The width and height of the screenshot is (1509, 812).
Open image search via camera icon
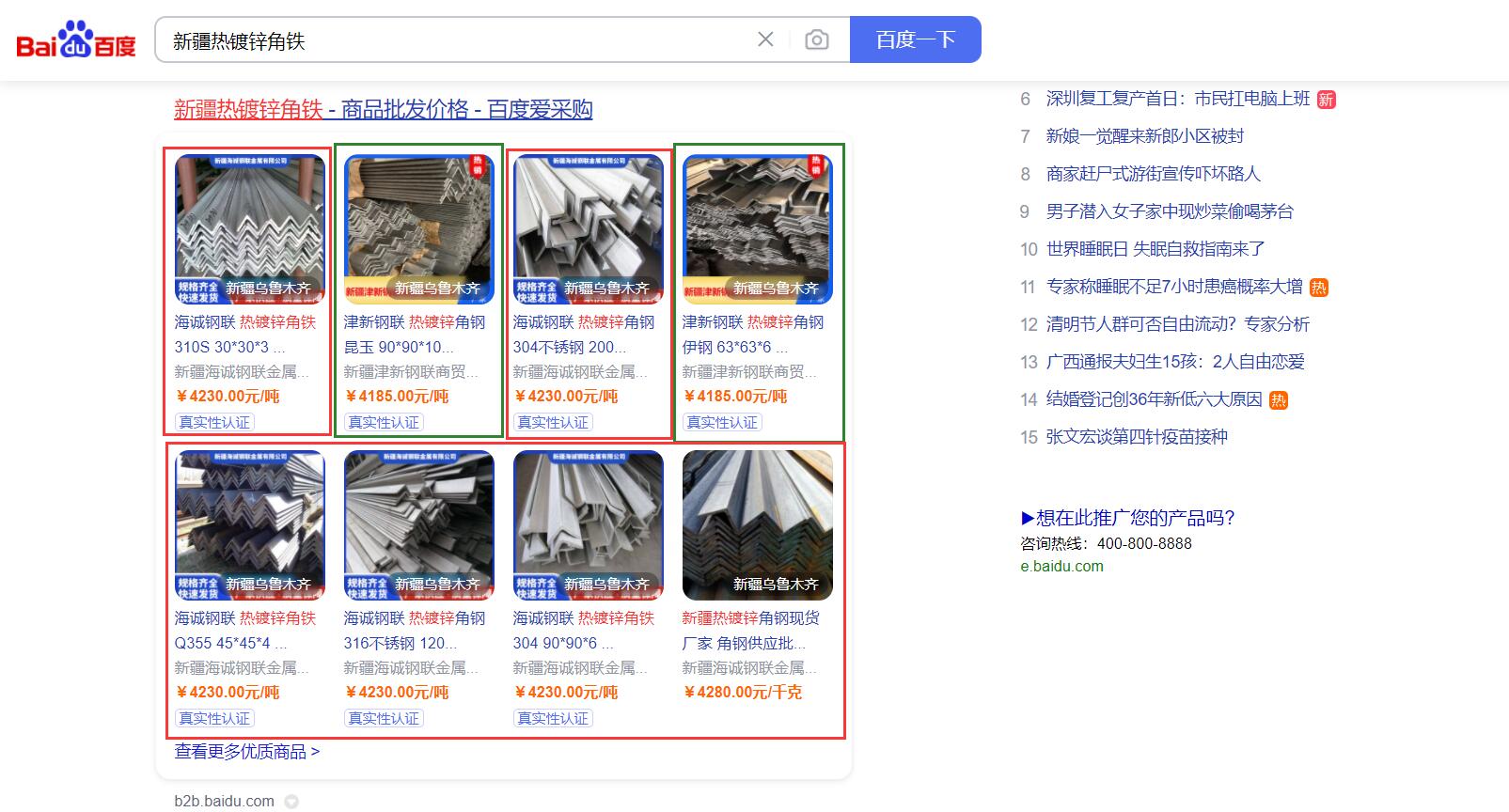[817, 39]
